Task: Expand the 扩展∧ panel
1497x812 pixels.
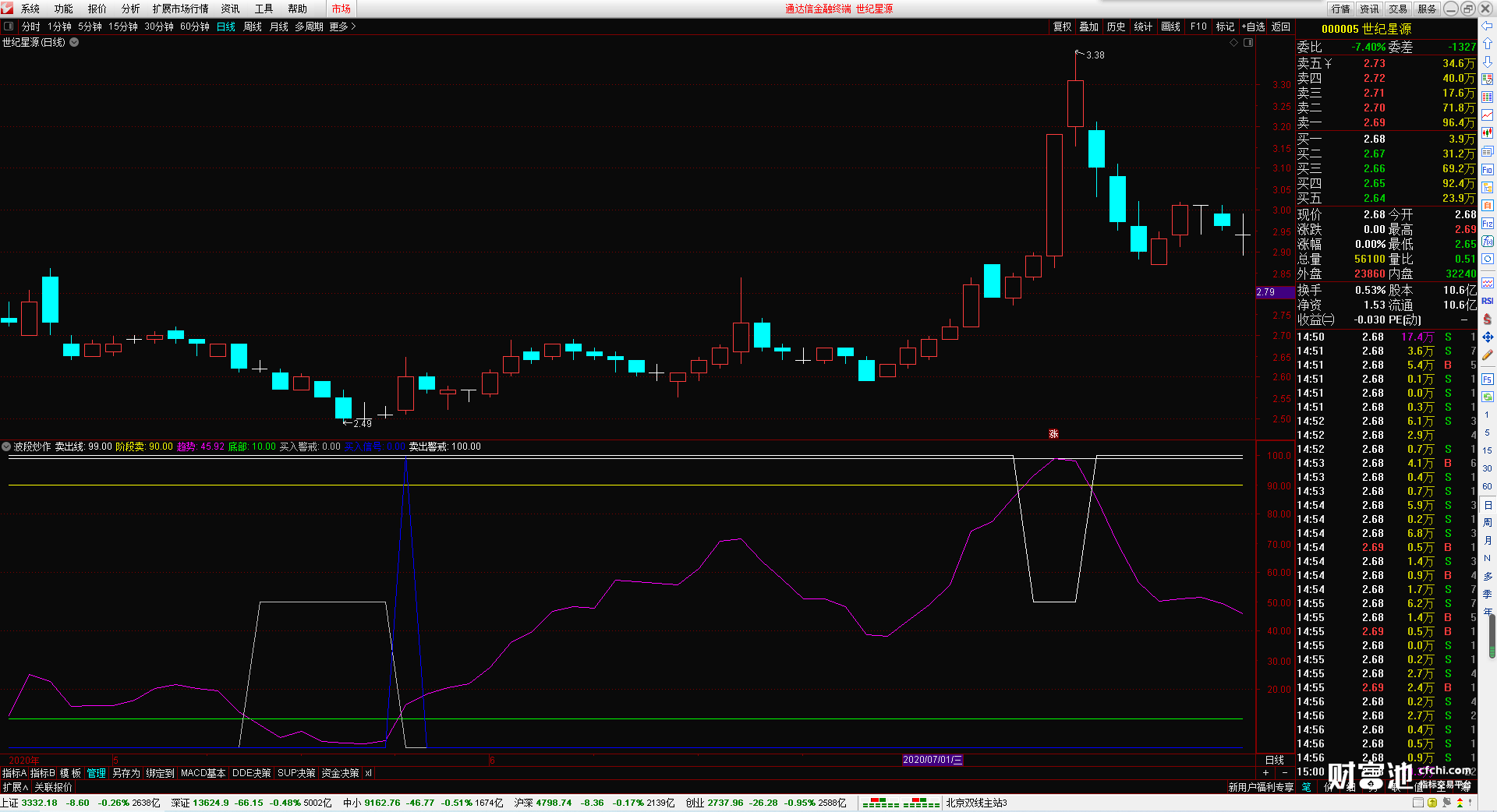Action: click(16, 787)
